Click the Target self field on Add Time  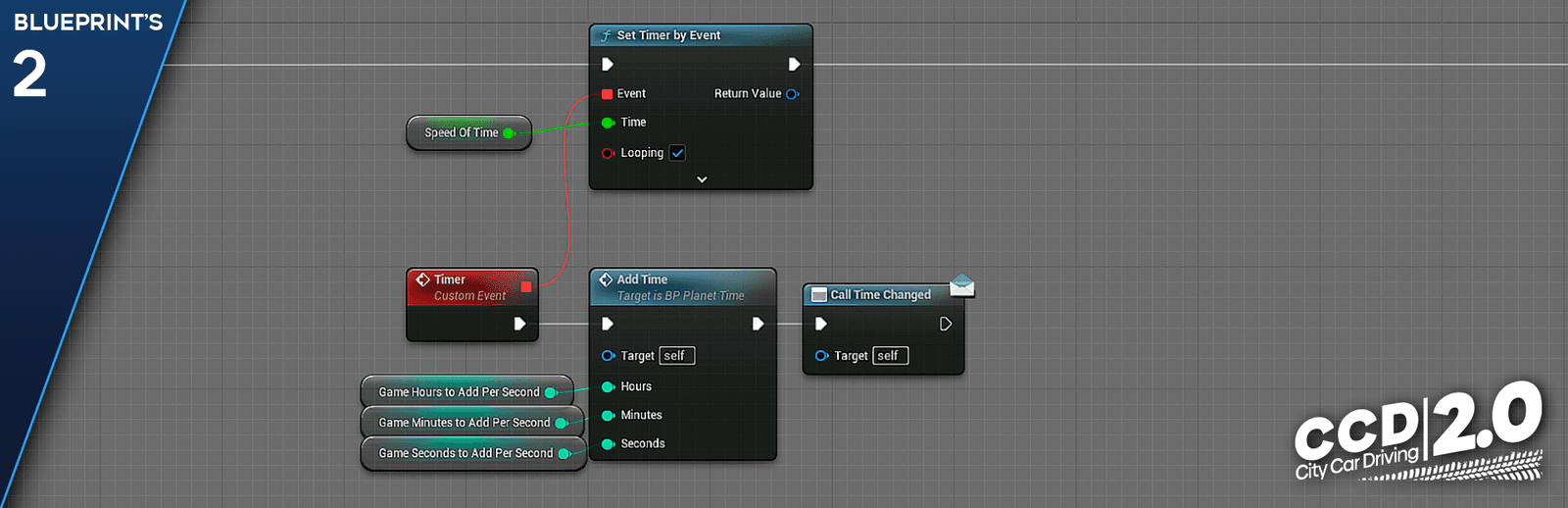(x=677, y=356)
